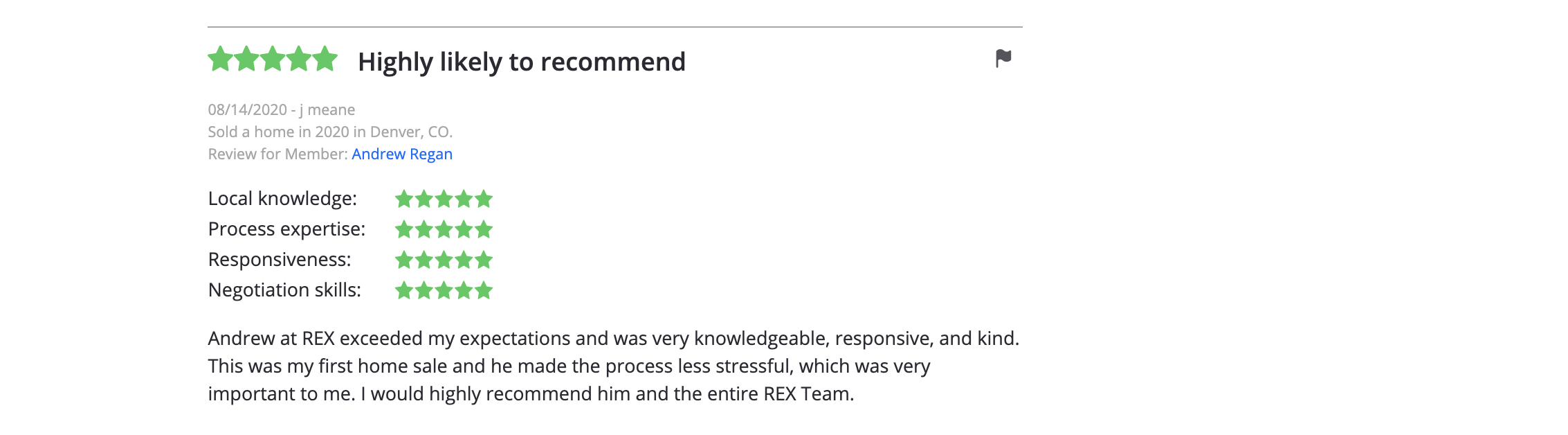1568x435 pixels.
Task: Click the "Review for Member:" label
Action: pos(277,154)
